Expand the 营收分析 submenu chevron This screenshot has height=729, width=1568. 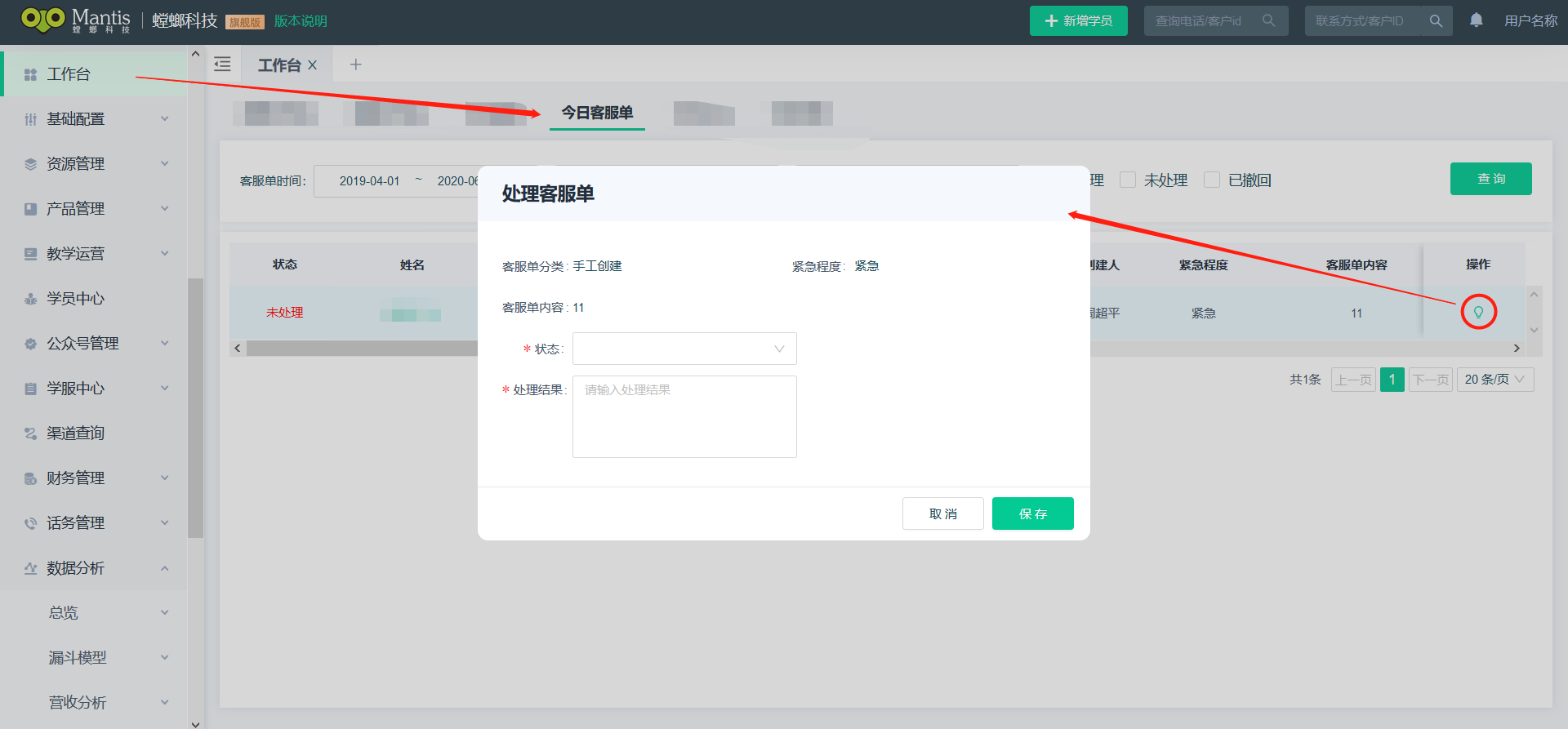[165, 702]
